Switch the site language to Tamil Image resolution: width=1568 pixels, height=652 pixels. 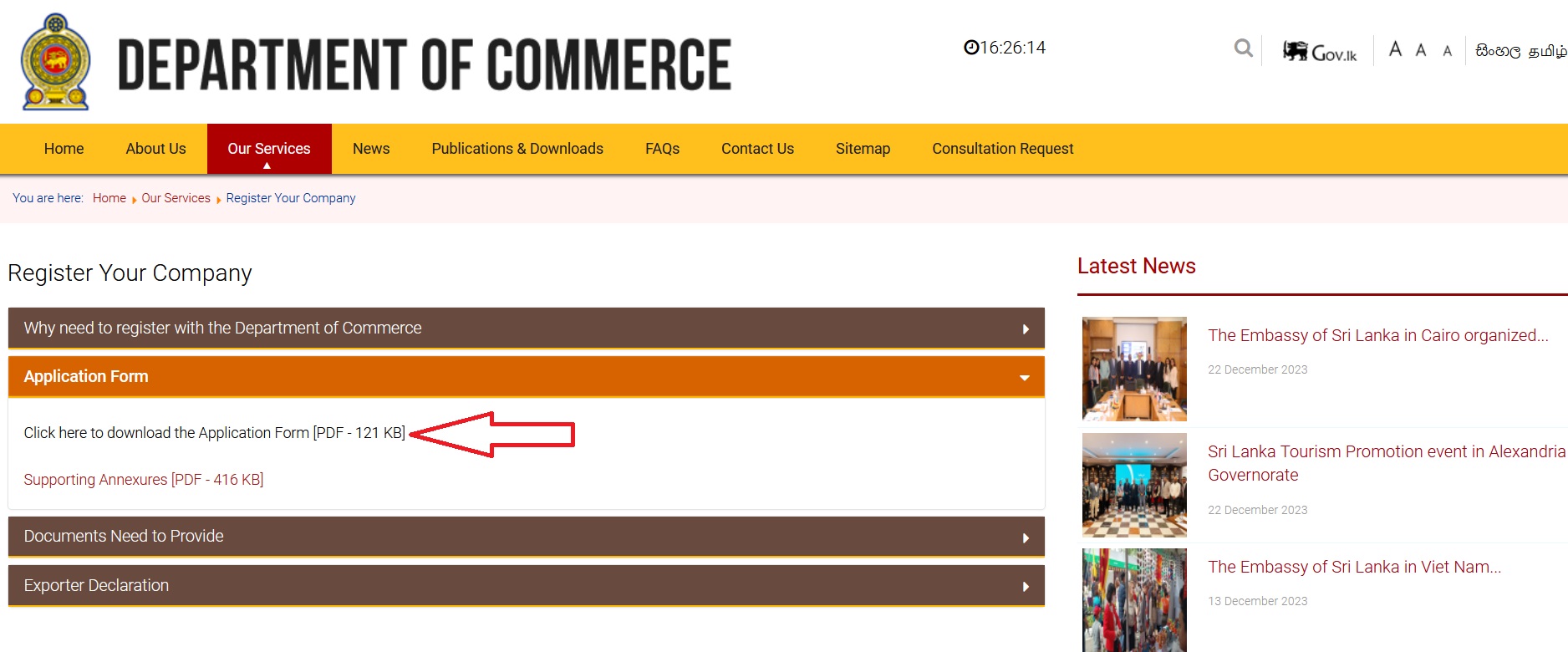coord(1547,51)
